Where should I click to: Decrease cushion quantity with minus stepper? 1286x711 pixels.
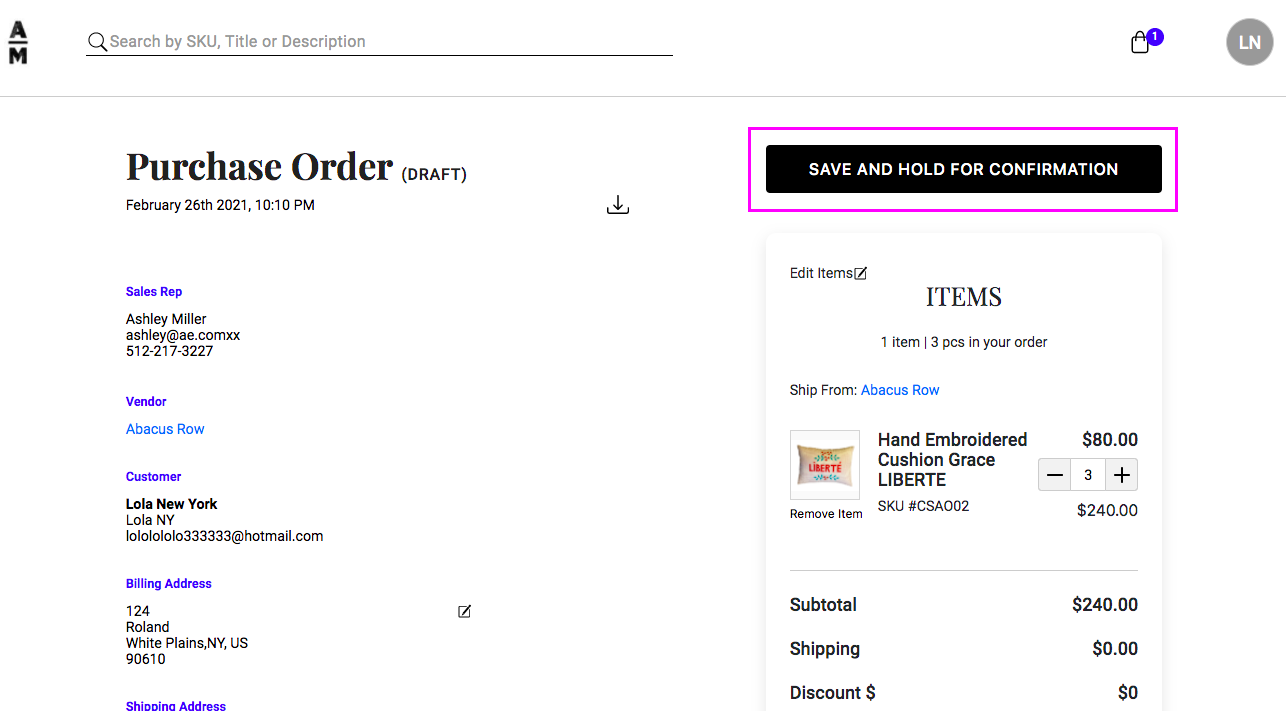(1054, 475)
